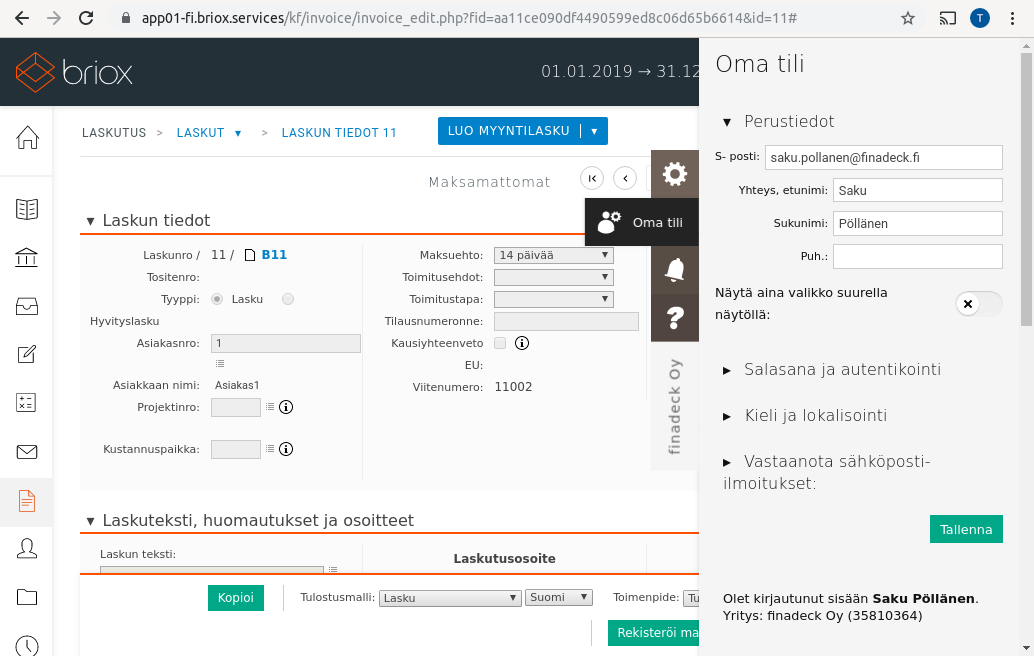Check the notifications bell icon

674,269
